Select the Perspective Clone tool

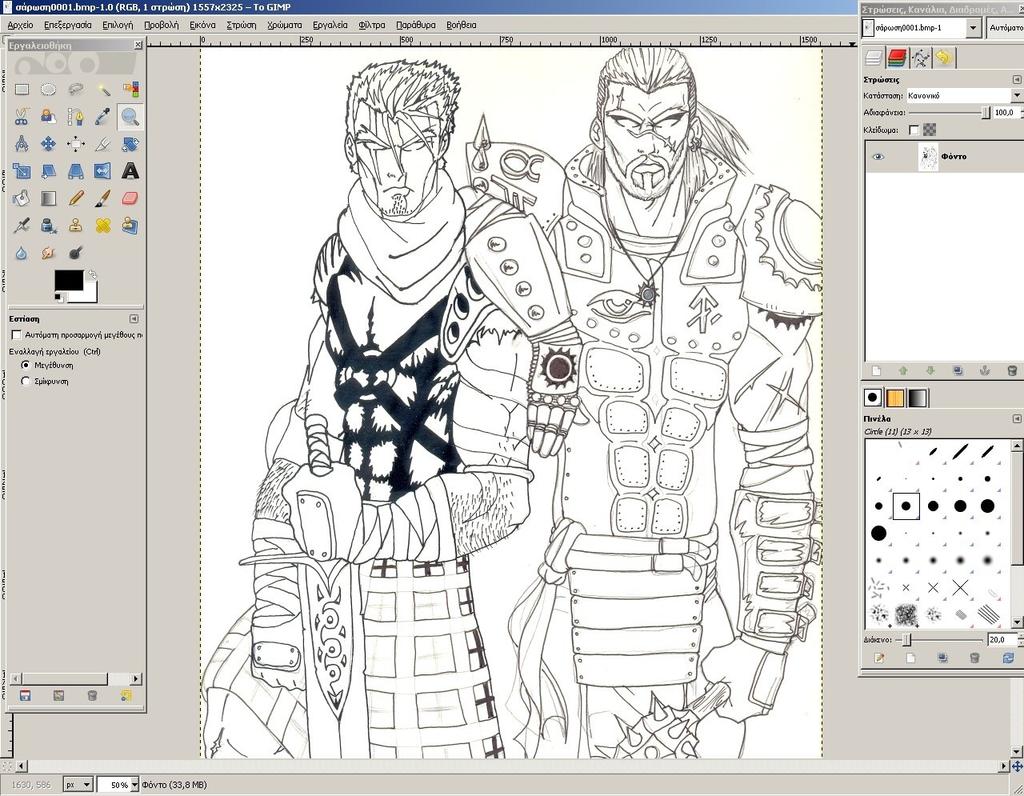[x=131, y=225]
